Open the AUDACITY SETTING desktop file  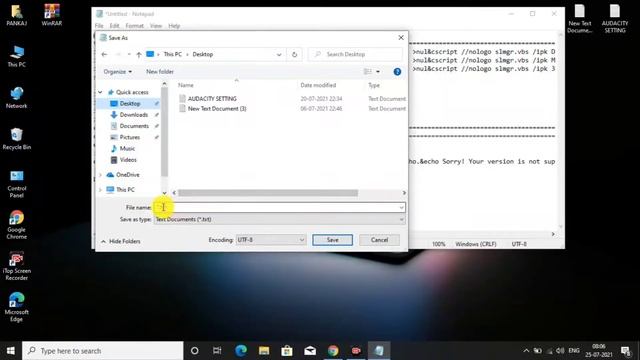(x=615, y=19)
